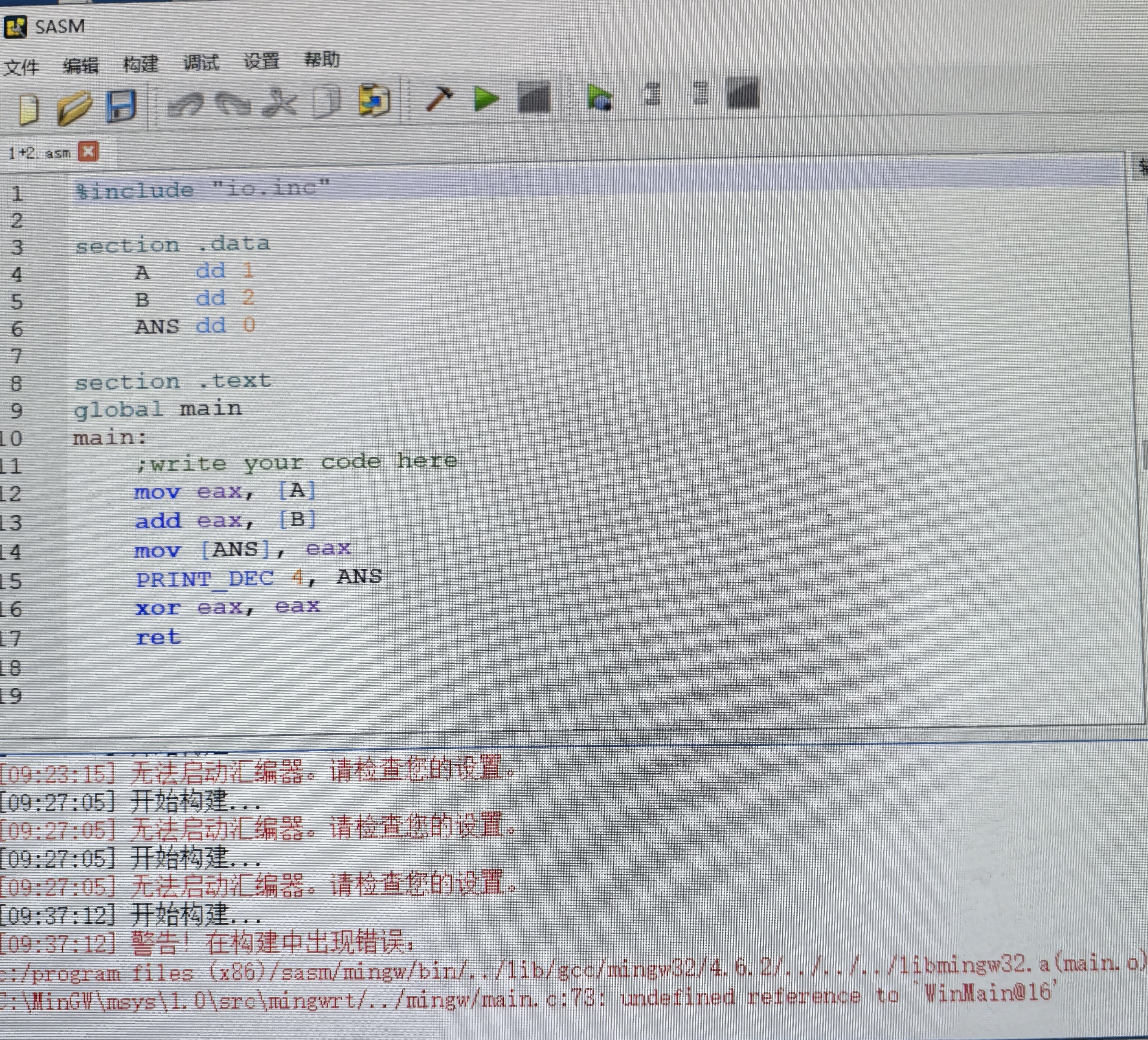Open the 设置 menu
The image size is (1148, 1040).
(x=261, y=61)
